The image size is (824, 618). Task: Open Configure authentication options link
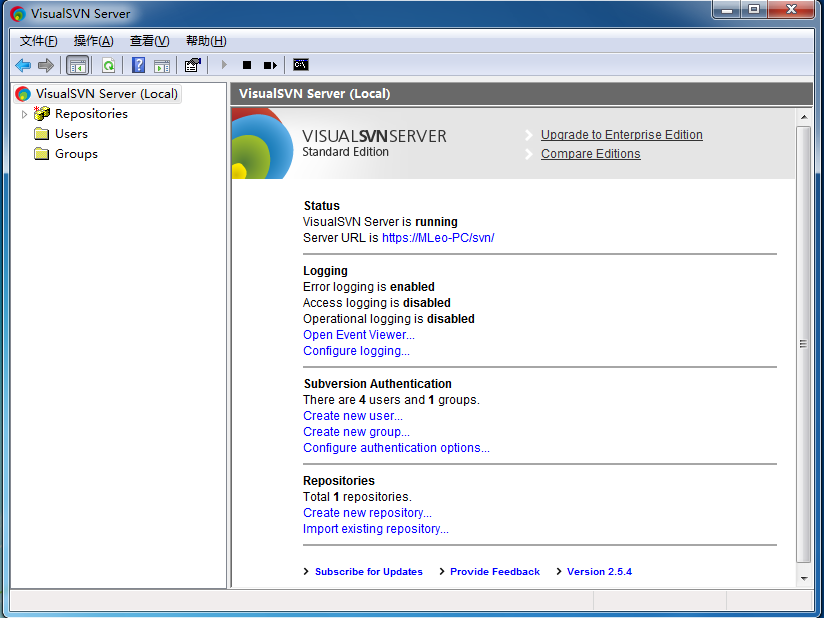tap(396, 448)
